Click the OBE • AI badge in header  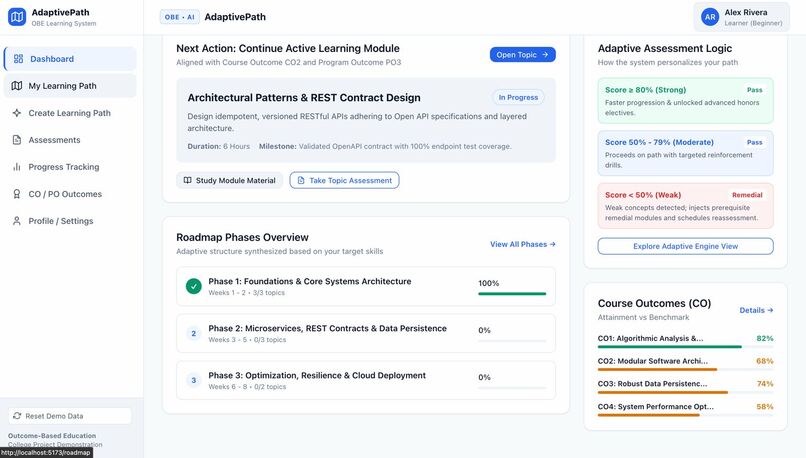click(x=179, y=17)
